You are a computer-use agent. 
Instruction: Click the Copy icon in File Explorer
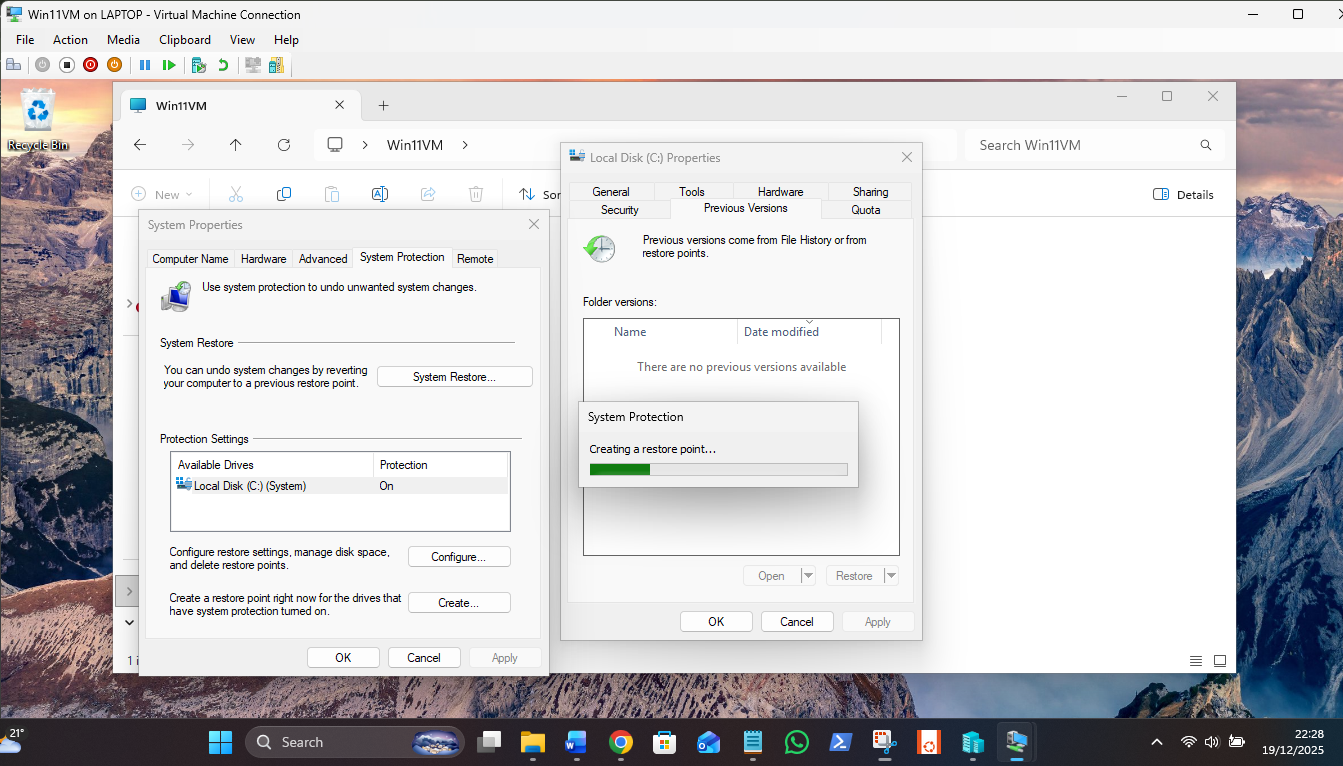(284, 194)
